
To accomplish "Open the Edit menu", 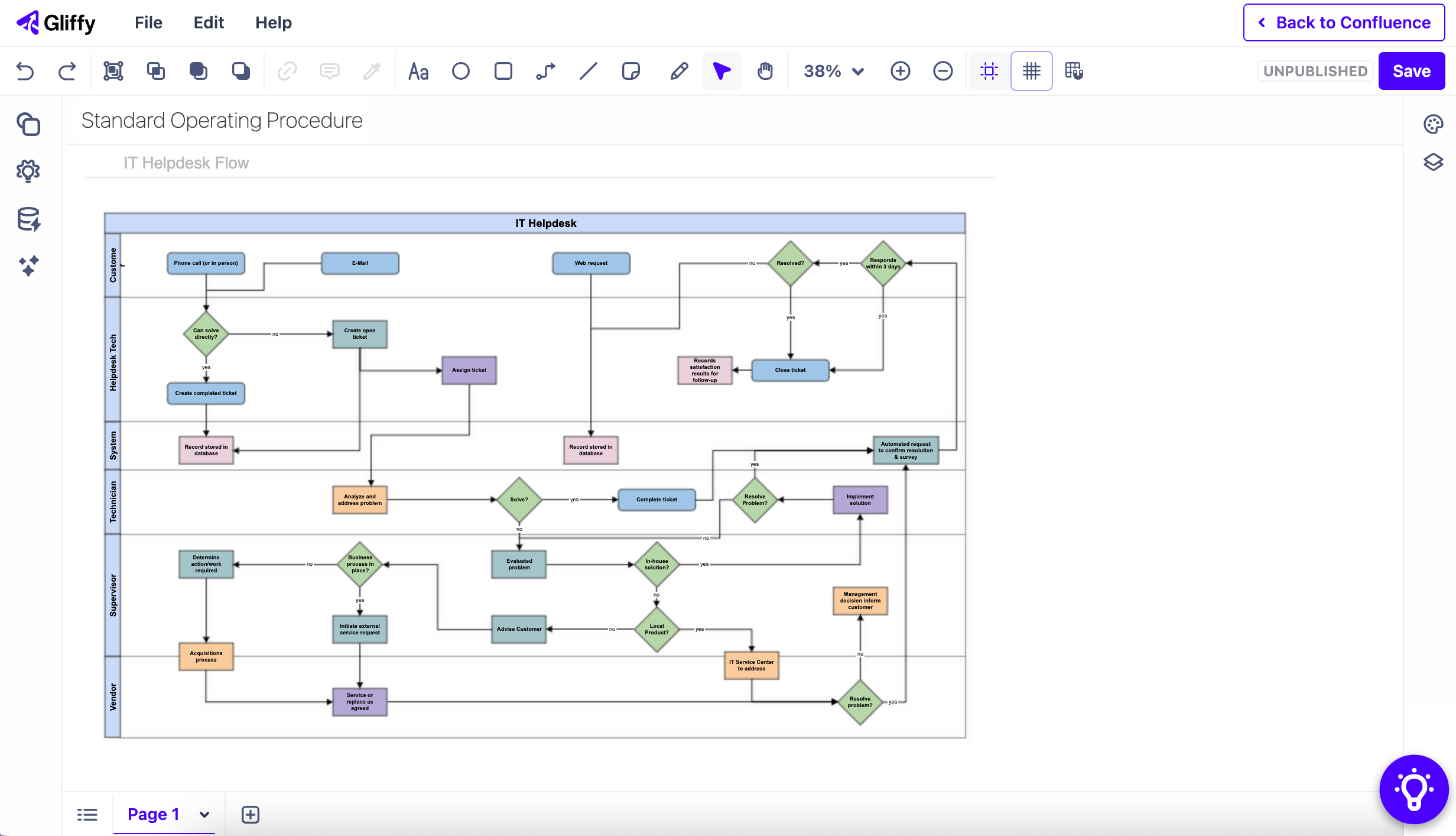I will (209, 22).
